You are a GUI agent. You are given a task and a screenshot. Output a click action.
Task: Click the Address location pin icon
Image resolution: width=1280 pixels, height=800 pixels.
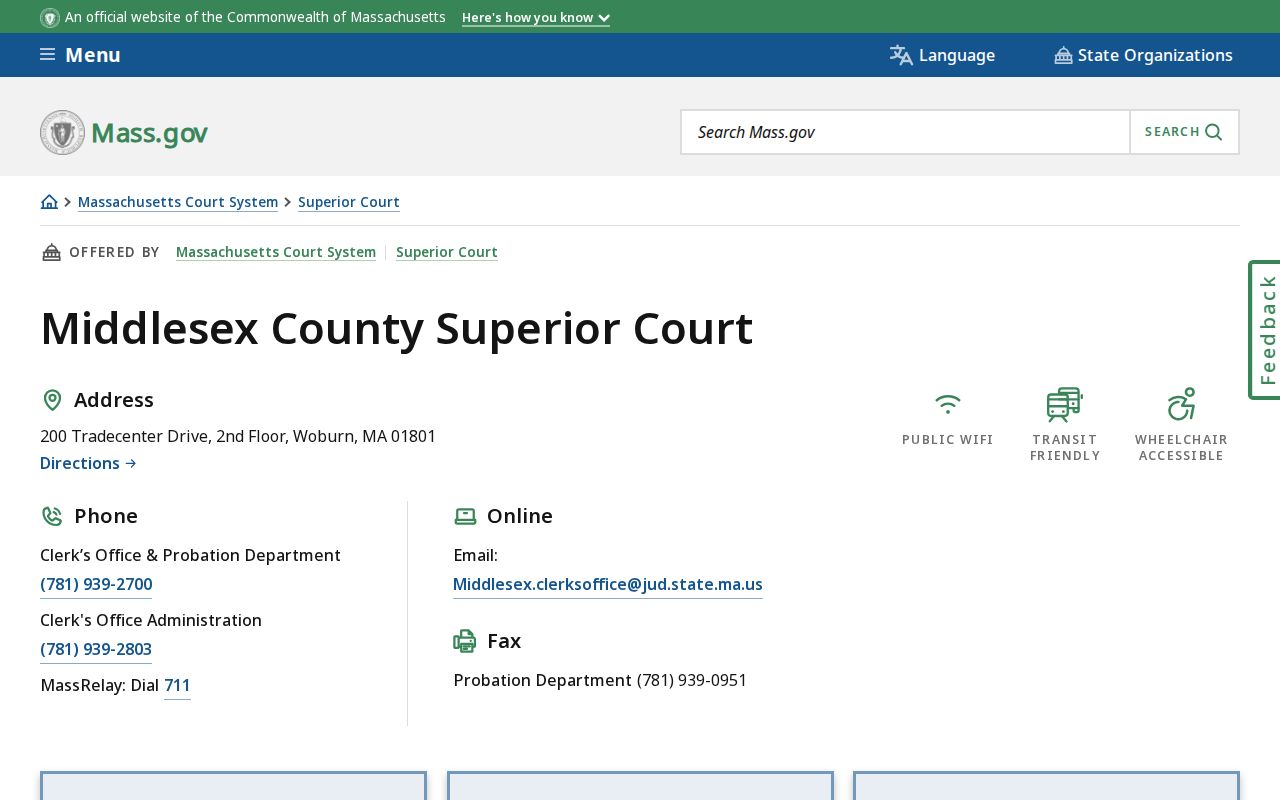pyautogui.click(x=52, y=400)
